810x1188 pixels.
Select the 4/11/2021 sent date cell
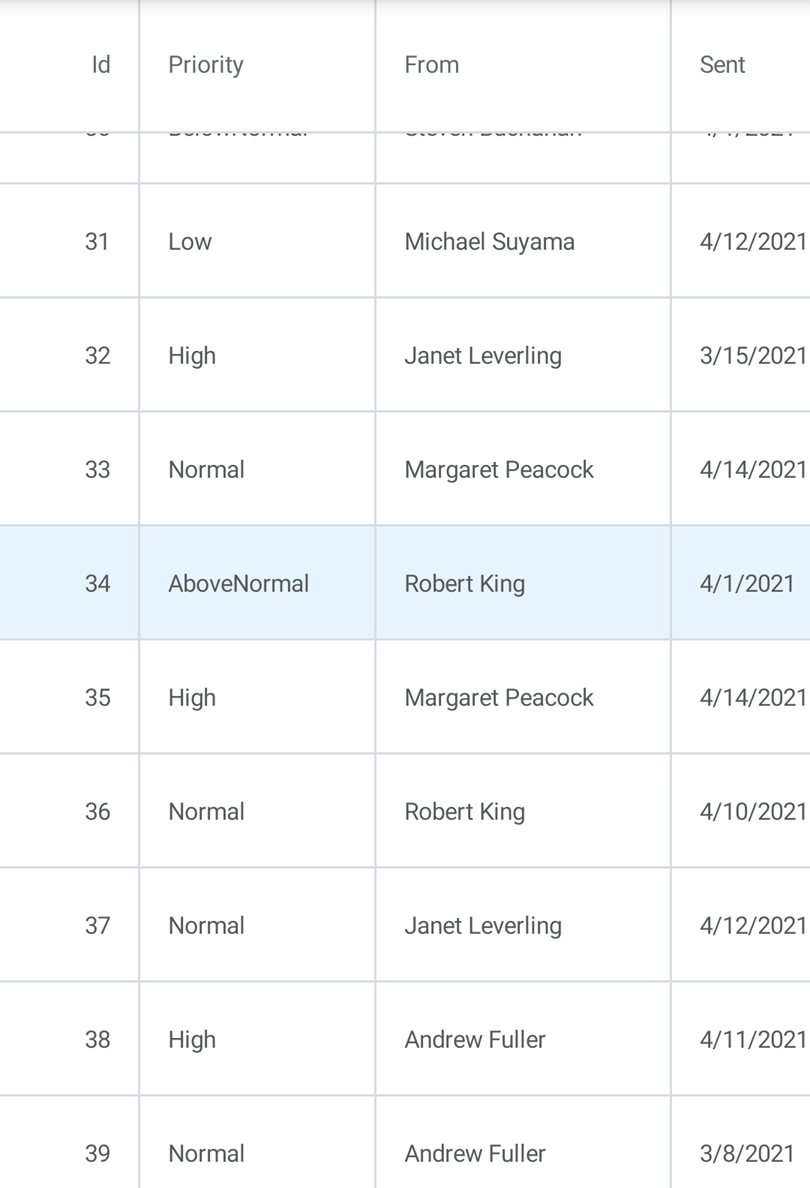[752, 1040]
